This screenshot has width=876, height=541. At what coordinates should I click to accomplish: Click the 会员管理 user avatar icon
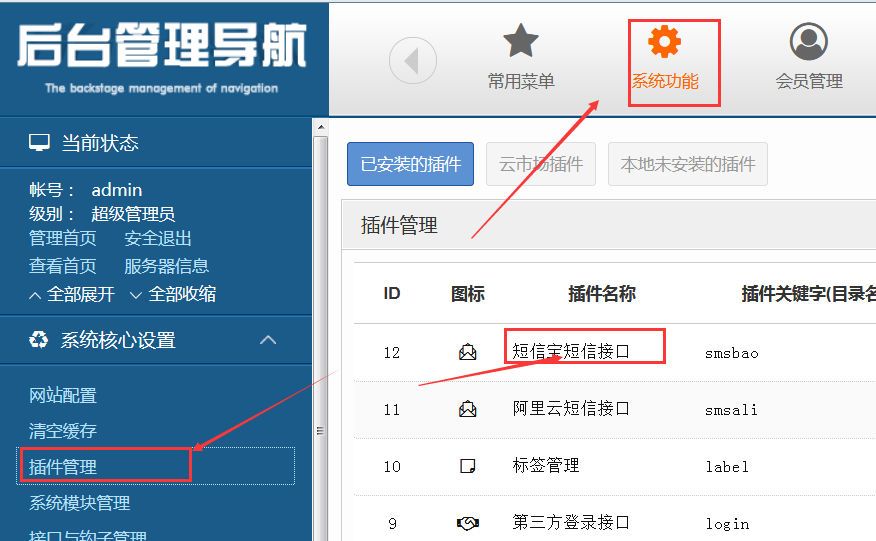808,42
